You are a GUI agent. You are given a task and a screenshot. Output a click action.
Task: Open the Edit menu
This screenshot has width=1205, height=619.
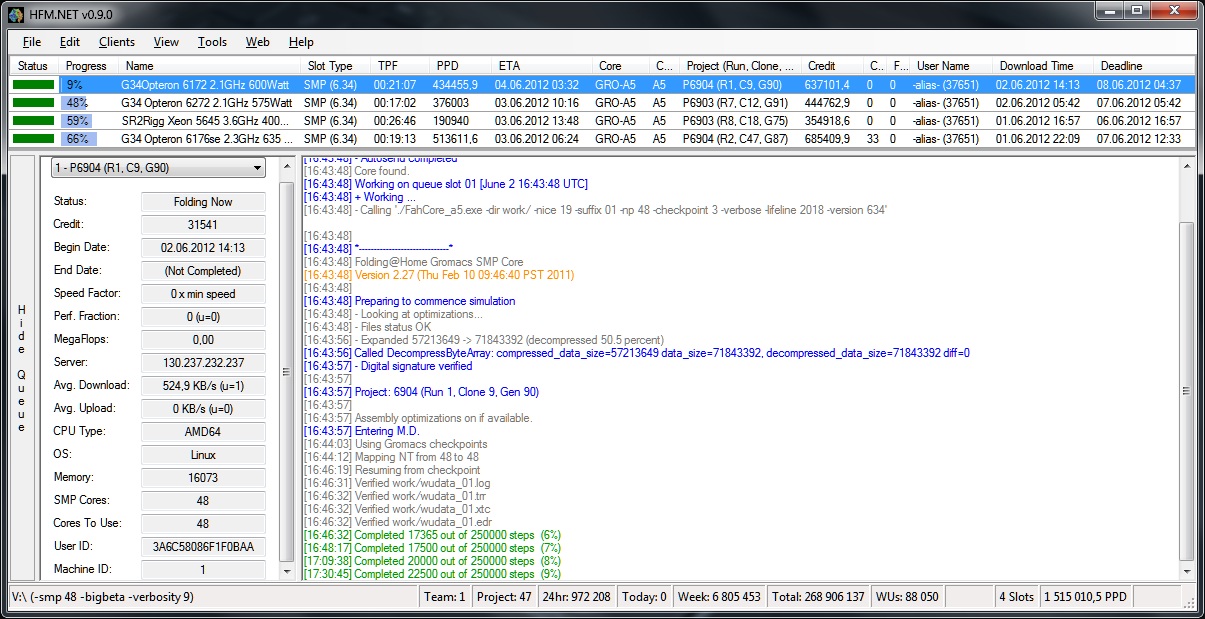pos(70,42)
